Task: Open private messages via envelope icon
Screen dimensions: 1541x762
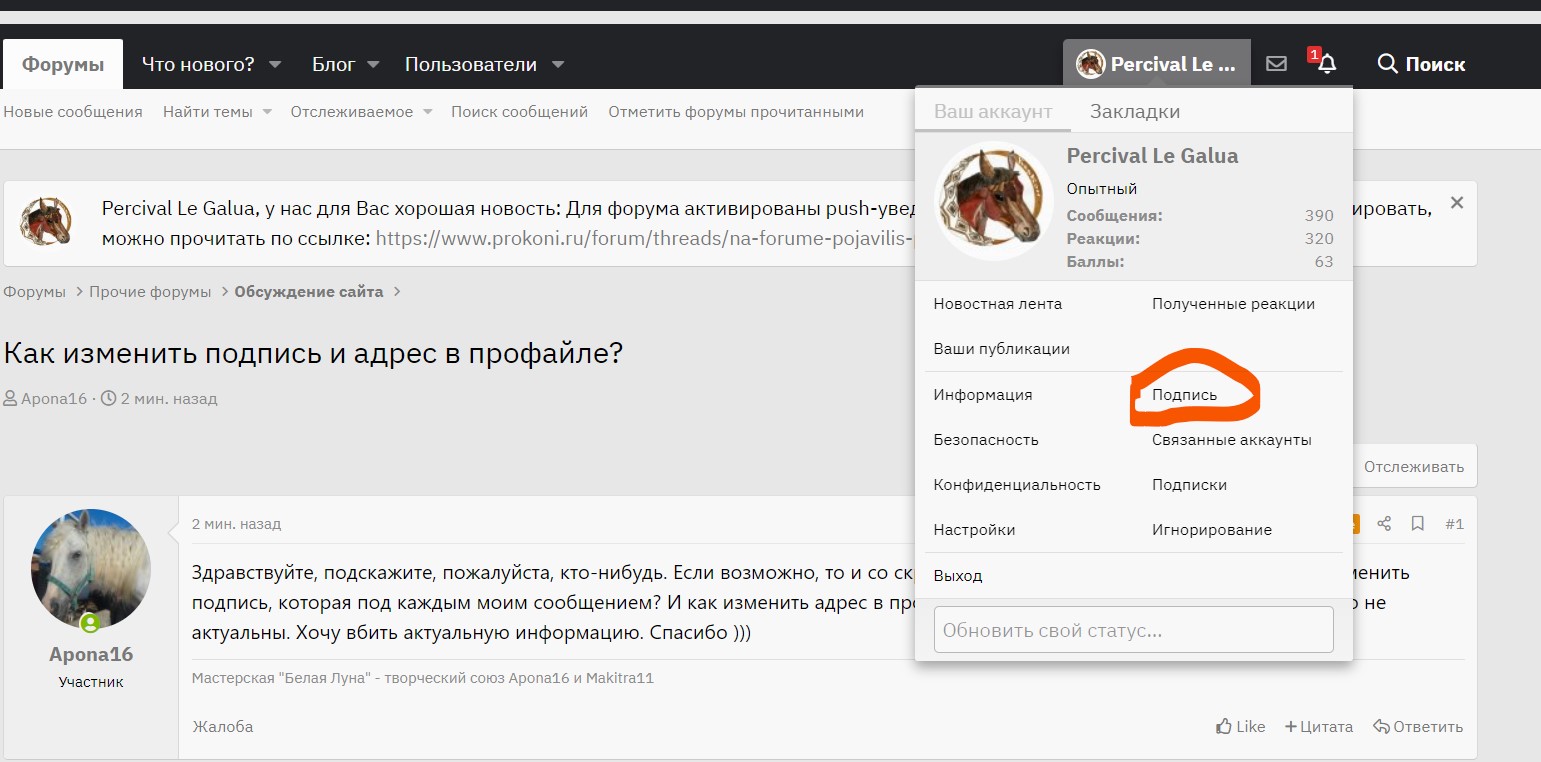Action: [x=1276, y=62]
